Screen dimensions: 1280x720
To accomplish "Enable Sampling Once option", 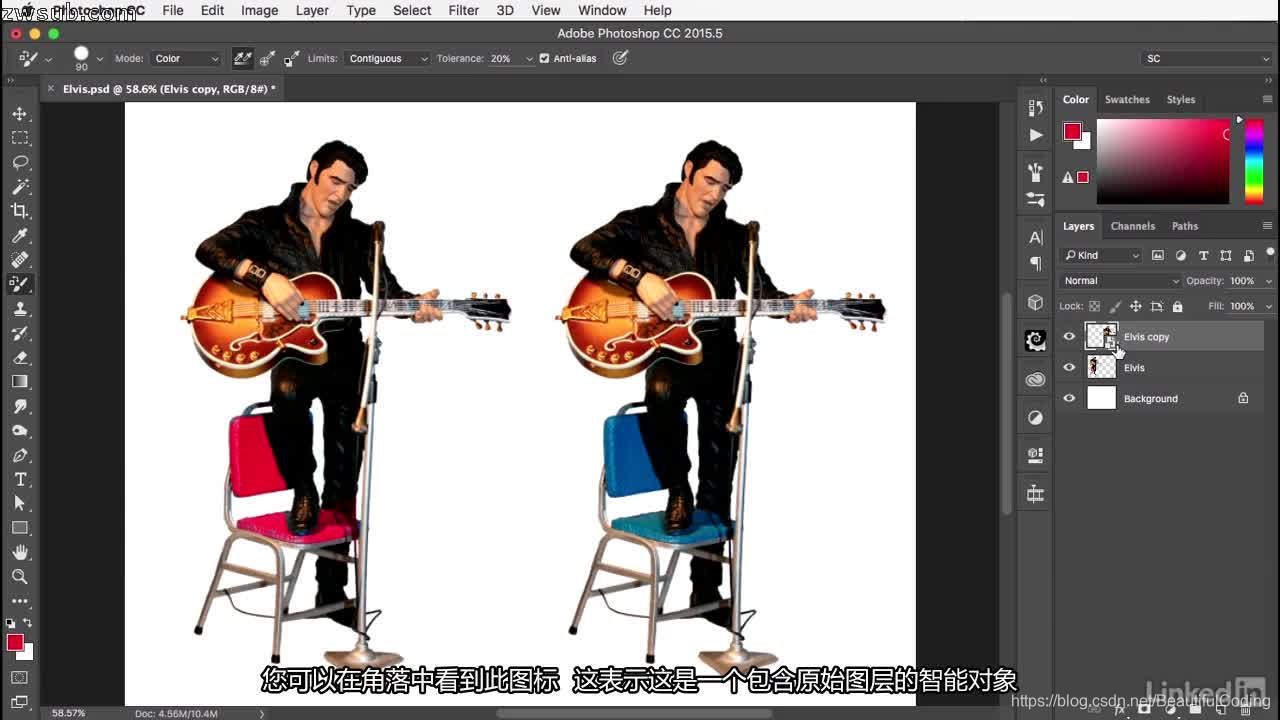I will (x=267, y=58).
